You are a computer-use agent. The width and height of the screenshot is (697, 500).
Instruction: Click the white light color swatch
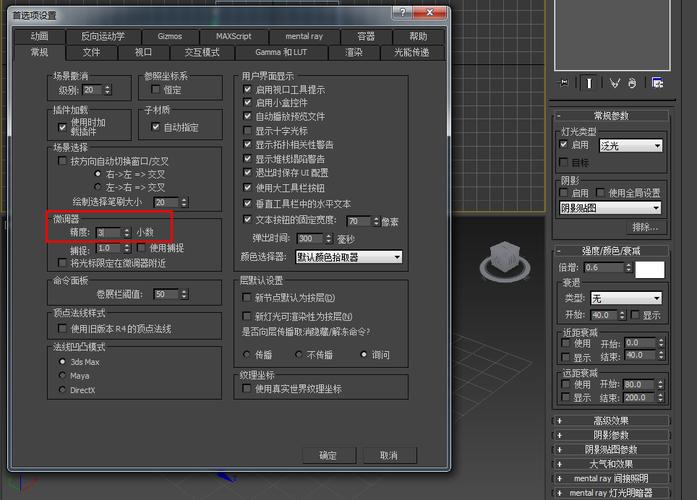coord(649,269)
